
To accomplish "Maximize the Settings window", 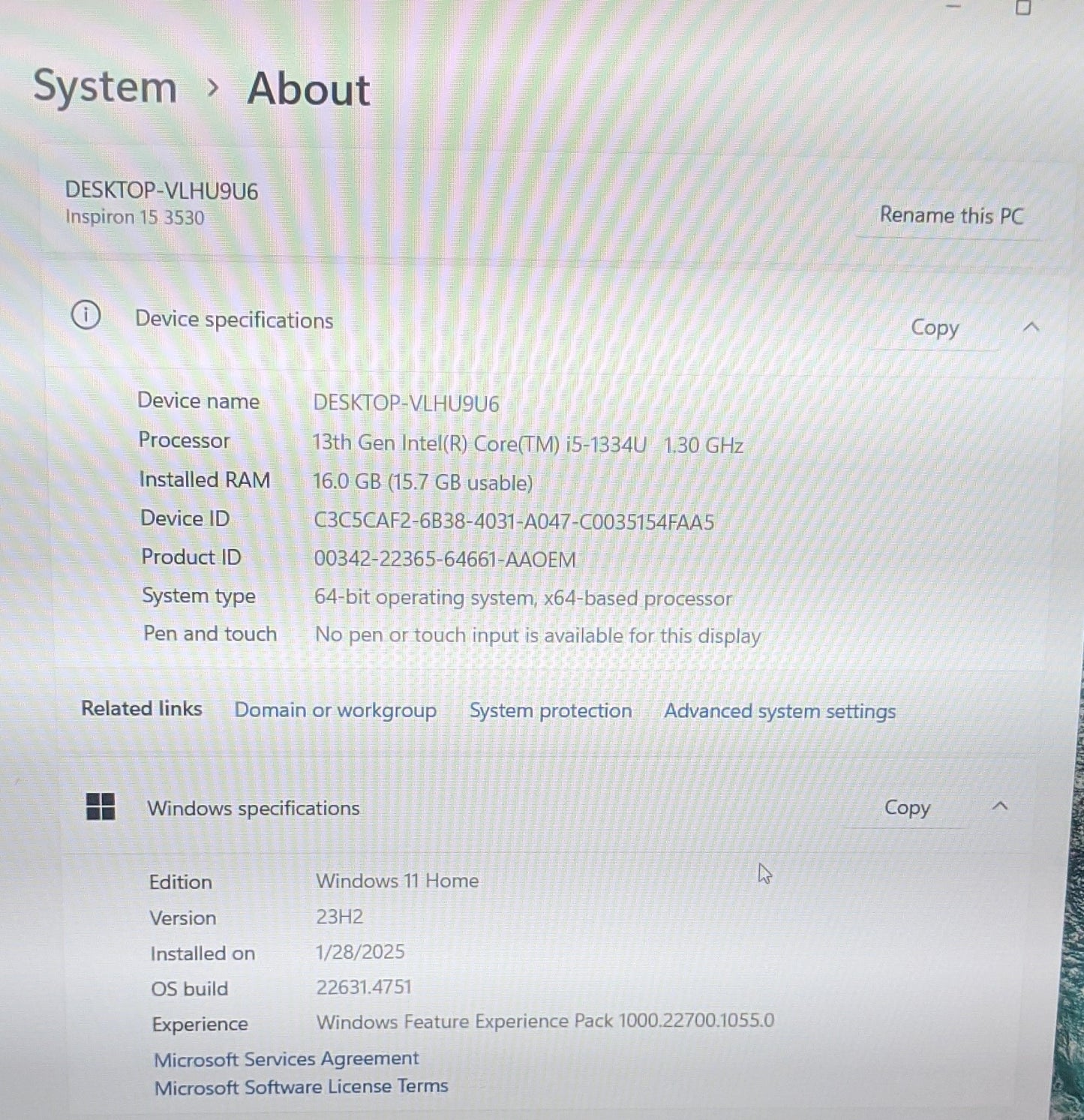I will click(x=1022, y=8).
